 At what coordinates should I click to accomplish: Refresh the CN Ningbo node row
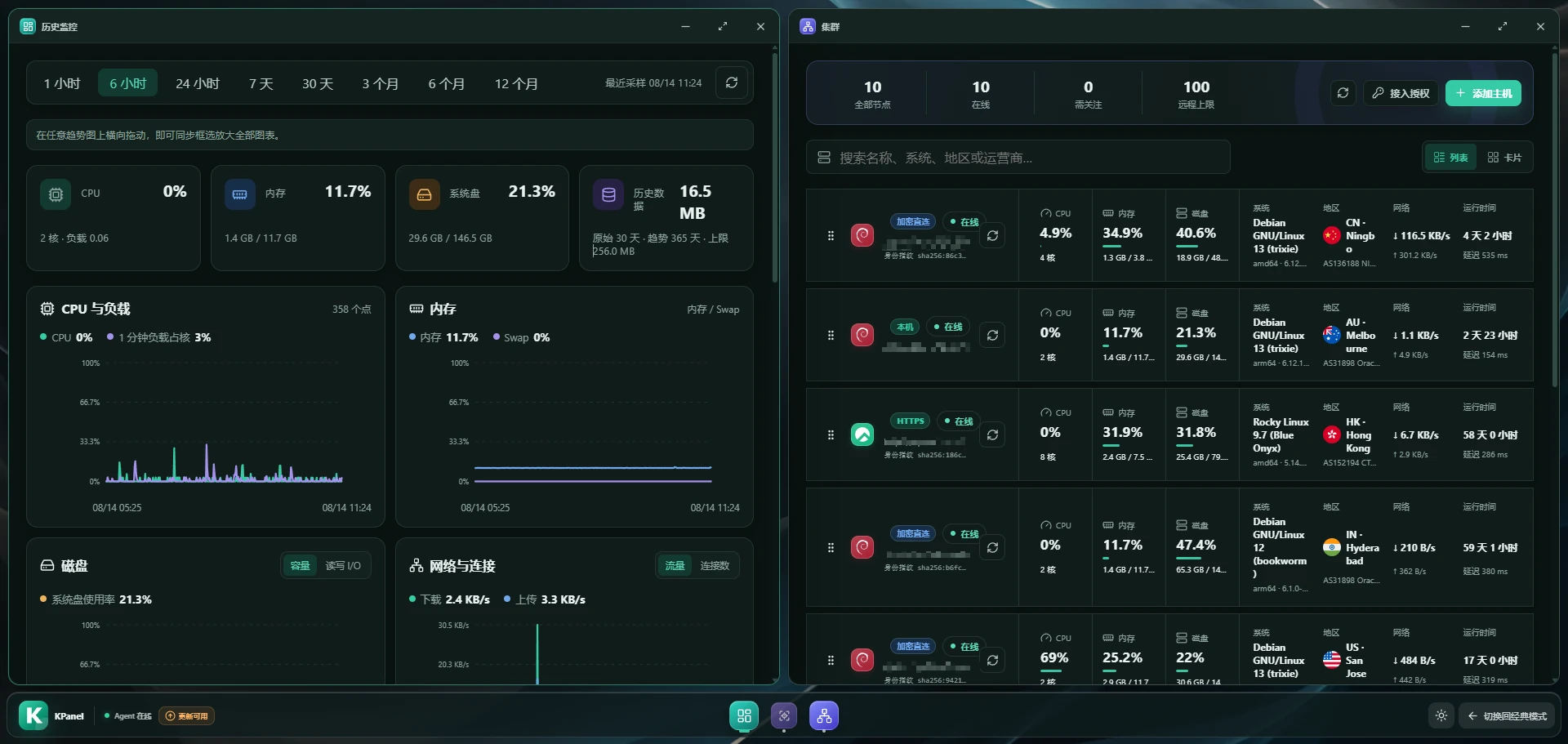992,236
